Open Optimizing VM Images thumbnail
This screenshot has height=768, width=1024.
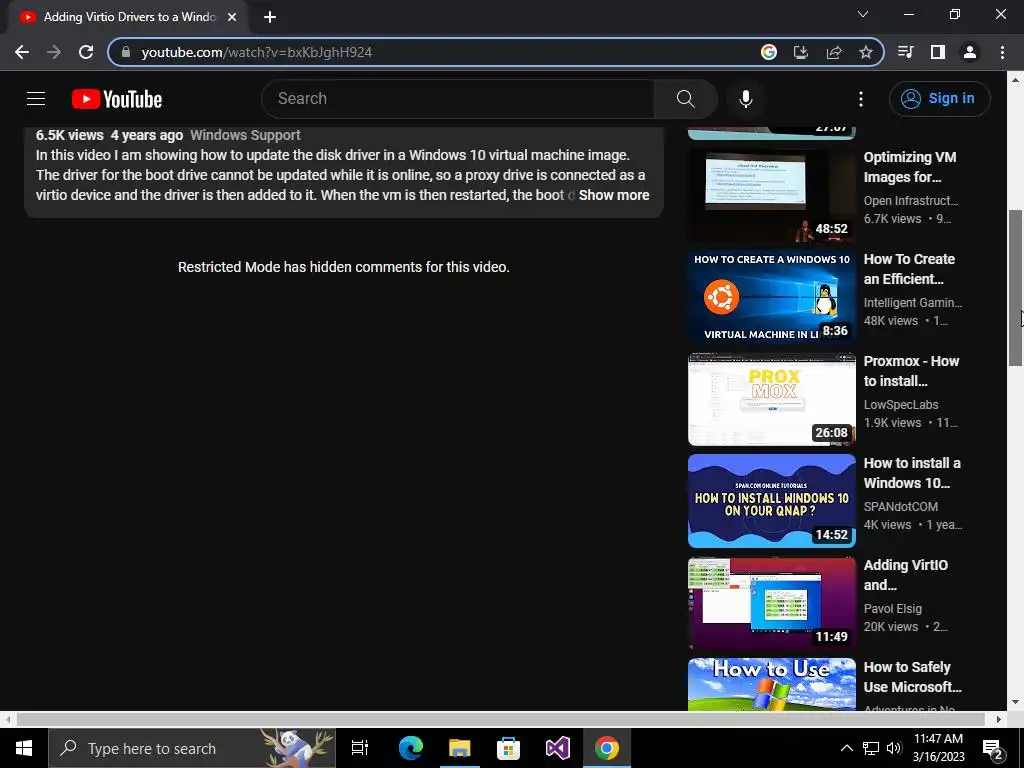point(771,195)
